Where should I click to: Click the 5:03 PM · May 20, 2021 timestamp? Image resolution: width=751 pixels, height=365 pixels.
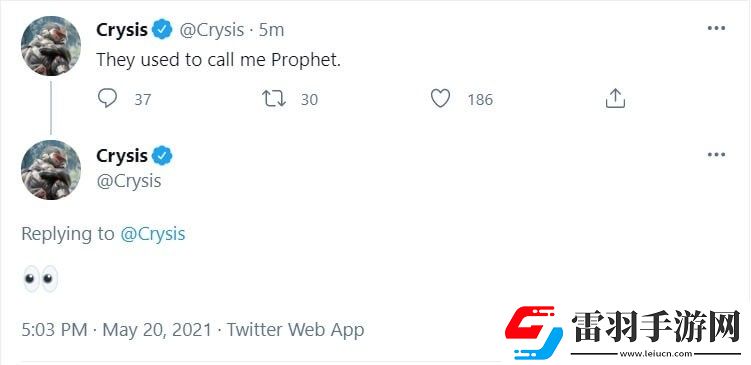pyautogui.click(x=116, y=330)
